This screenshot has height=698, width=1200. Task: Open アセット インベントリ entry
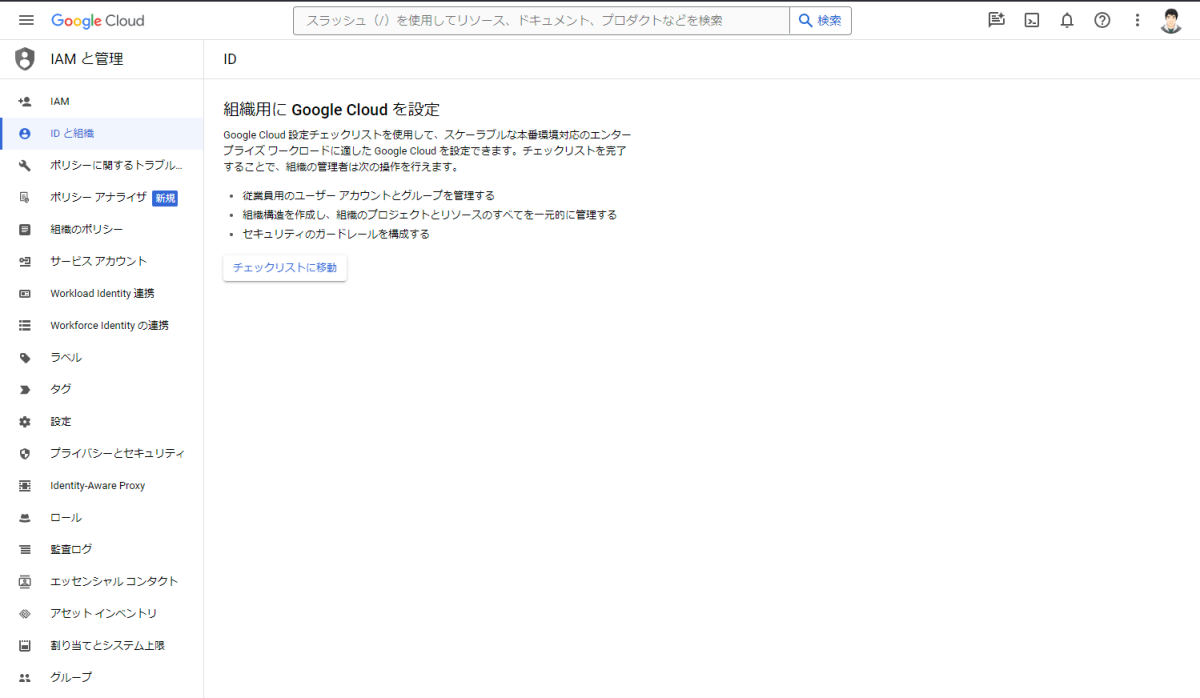pos(101,613)
